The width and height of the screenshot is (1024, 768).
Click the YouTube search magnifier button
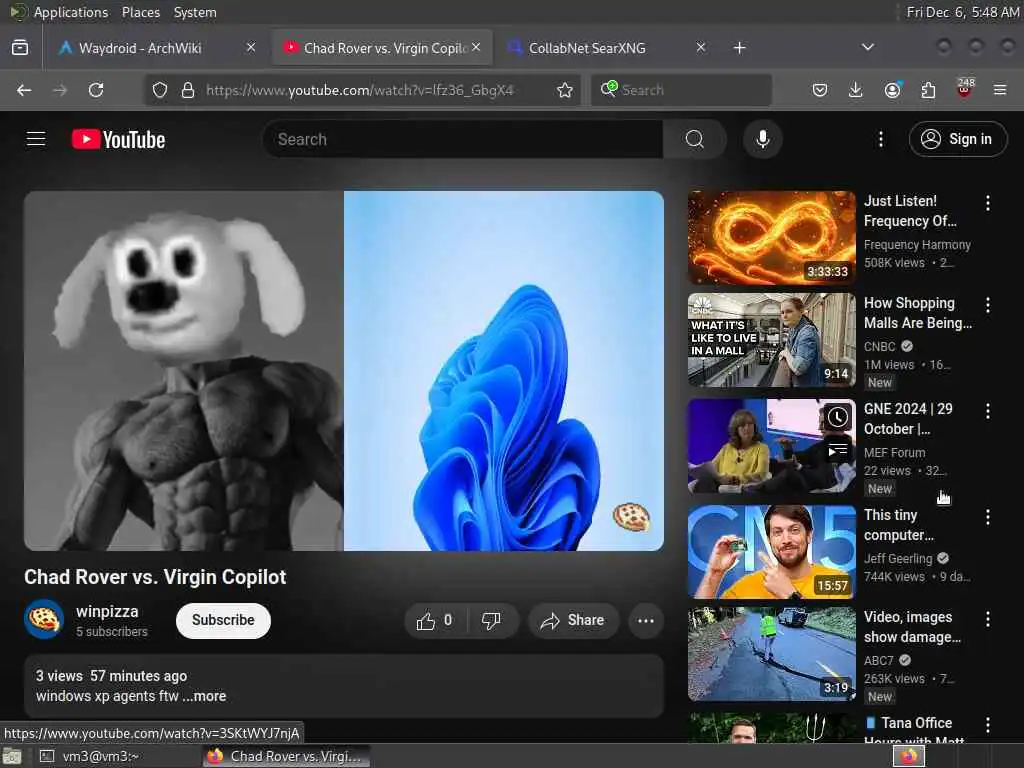695,139
